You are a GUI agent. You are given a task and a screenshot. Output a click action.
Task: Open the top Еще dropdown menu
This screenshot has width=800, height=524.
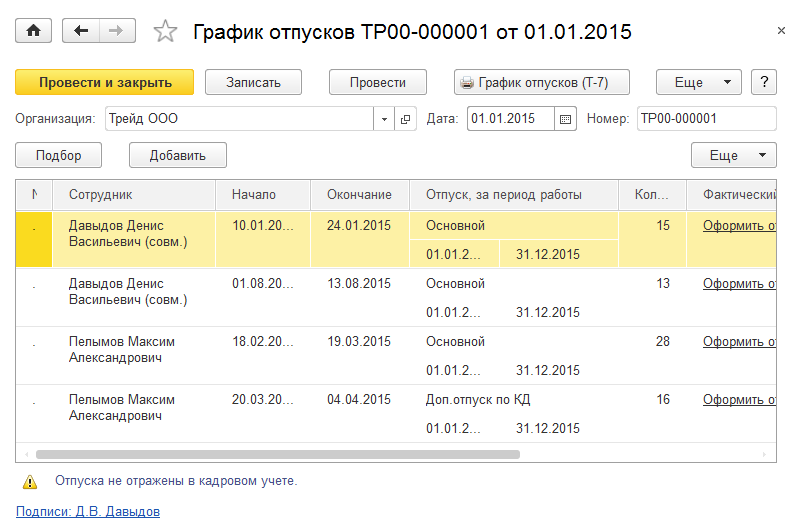[698, 82]
